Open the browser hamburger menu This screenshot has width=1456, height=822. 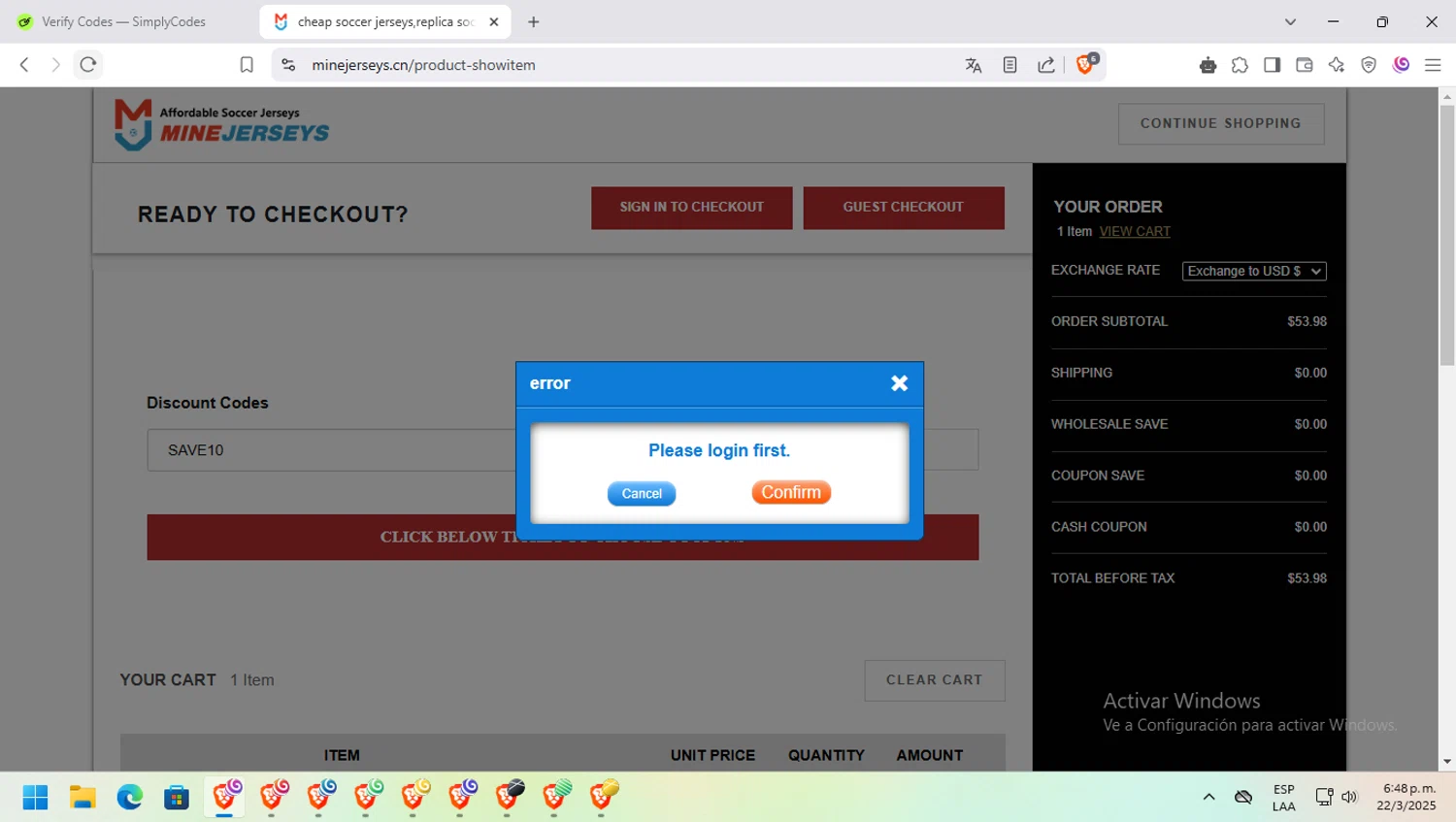click(1433, 65)
